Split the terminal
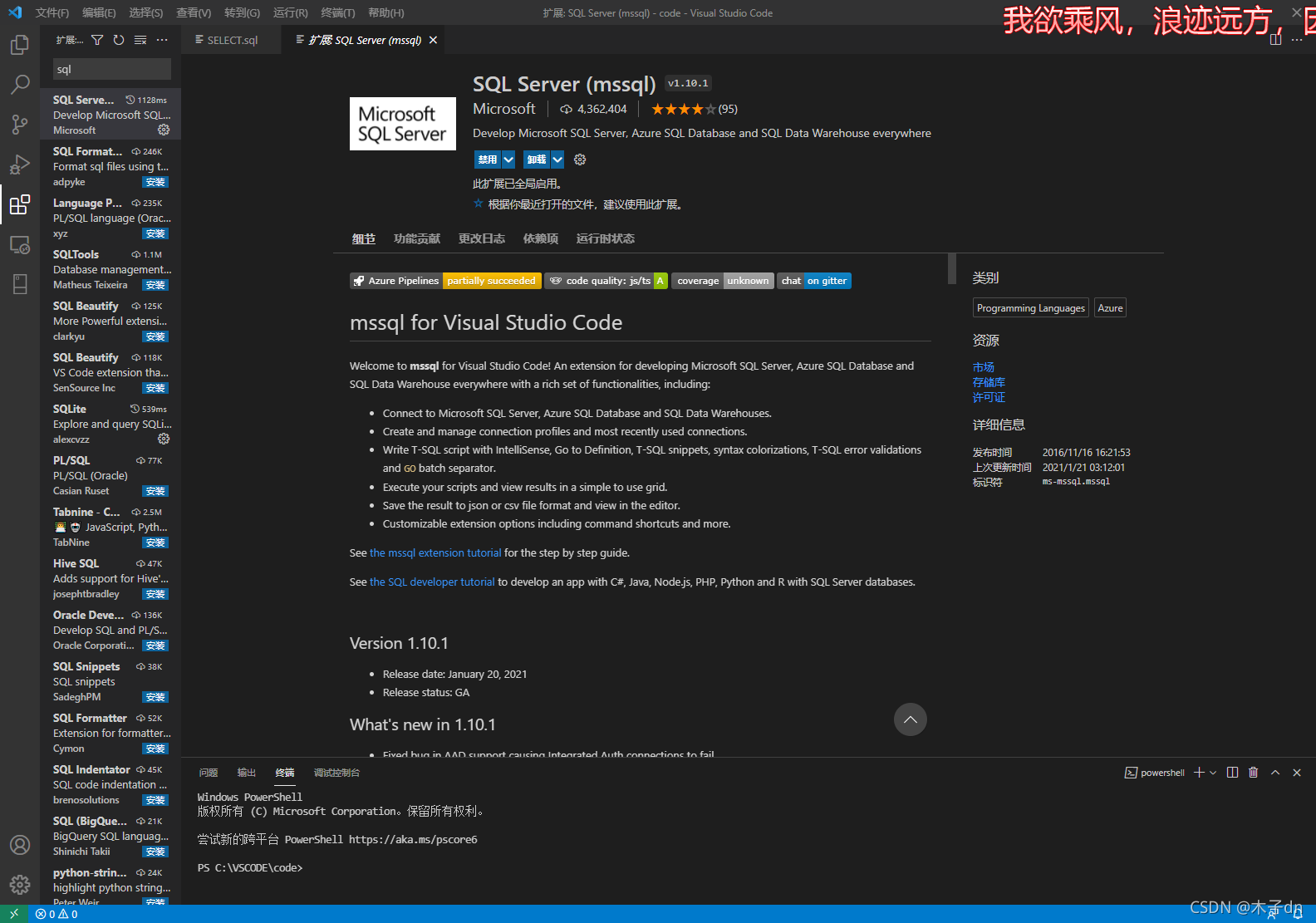Viewport: 1316px width, 923px height. click(1232, 773)
